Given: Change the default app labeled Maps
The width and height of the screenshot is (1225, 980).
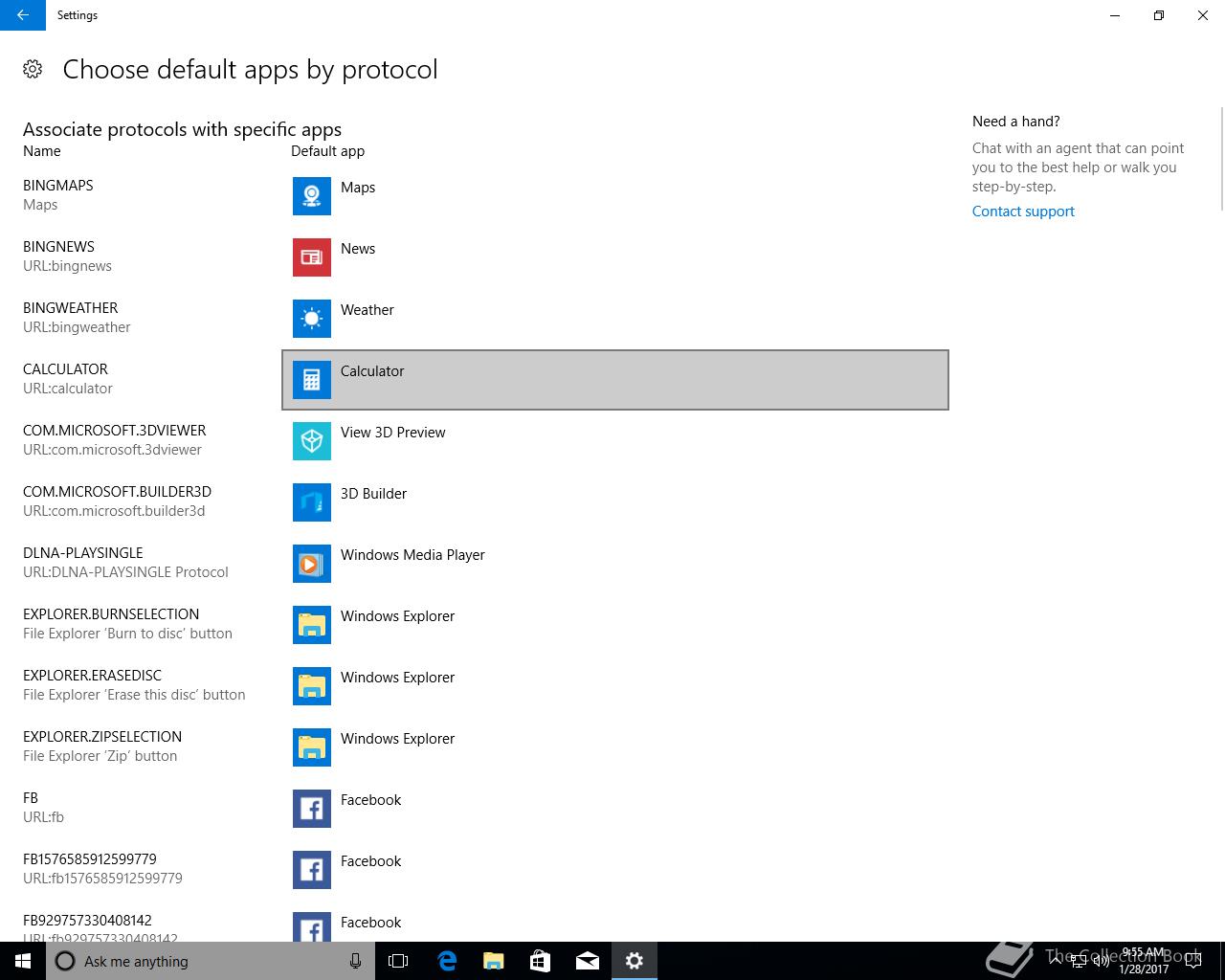Looking at the screenshot, I should click(x=615, y=196).
